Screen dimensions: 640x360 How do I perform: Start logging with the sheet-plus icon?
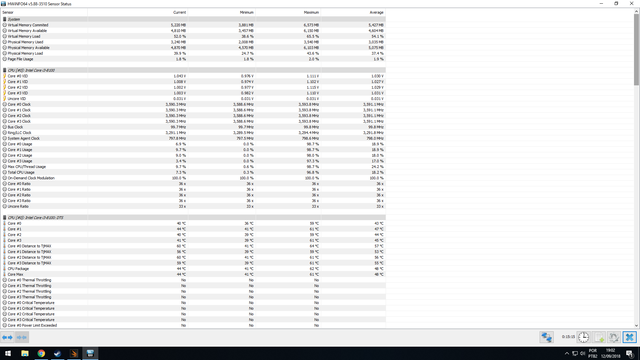[x=599, y=337]
